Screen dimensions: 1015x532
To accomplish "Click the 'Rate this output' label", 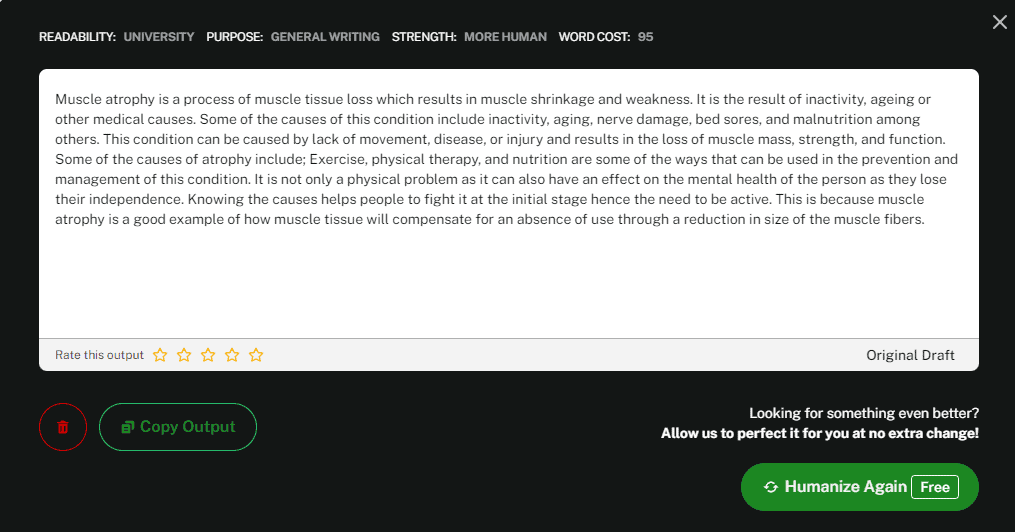I will tap(99, 355).
